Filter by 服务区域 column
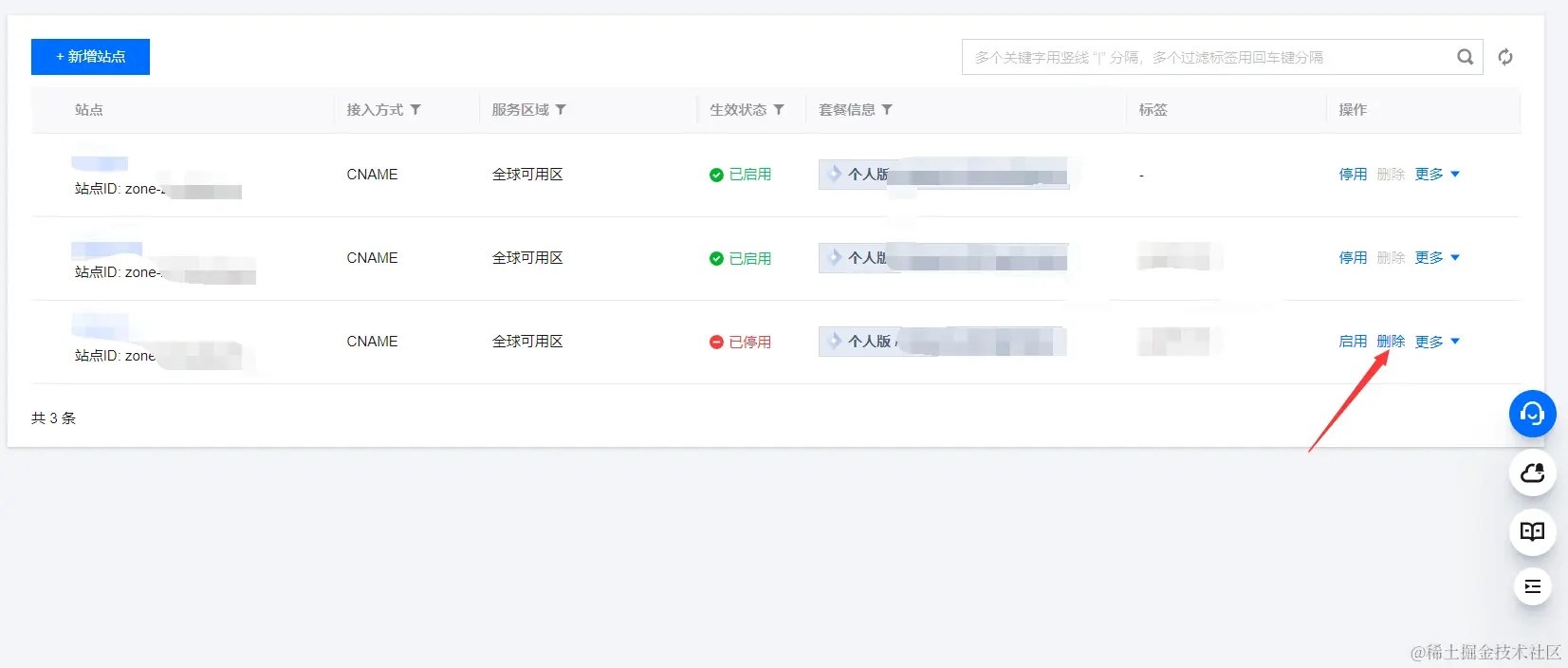The image size is (1568, 668). 561,110
